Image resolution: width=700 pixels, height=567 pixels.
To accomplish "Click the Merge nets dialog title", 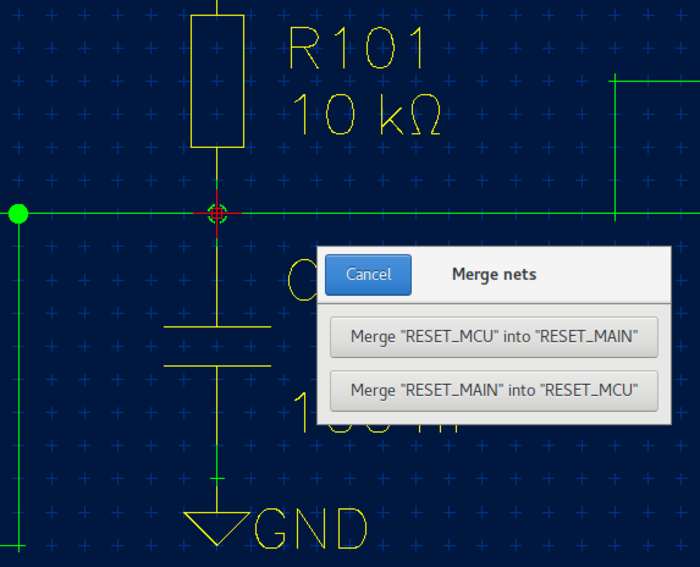I will (494, 274).
